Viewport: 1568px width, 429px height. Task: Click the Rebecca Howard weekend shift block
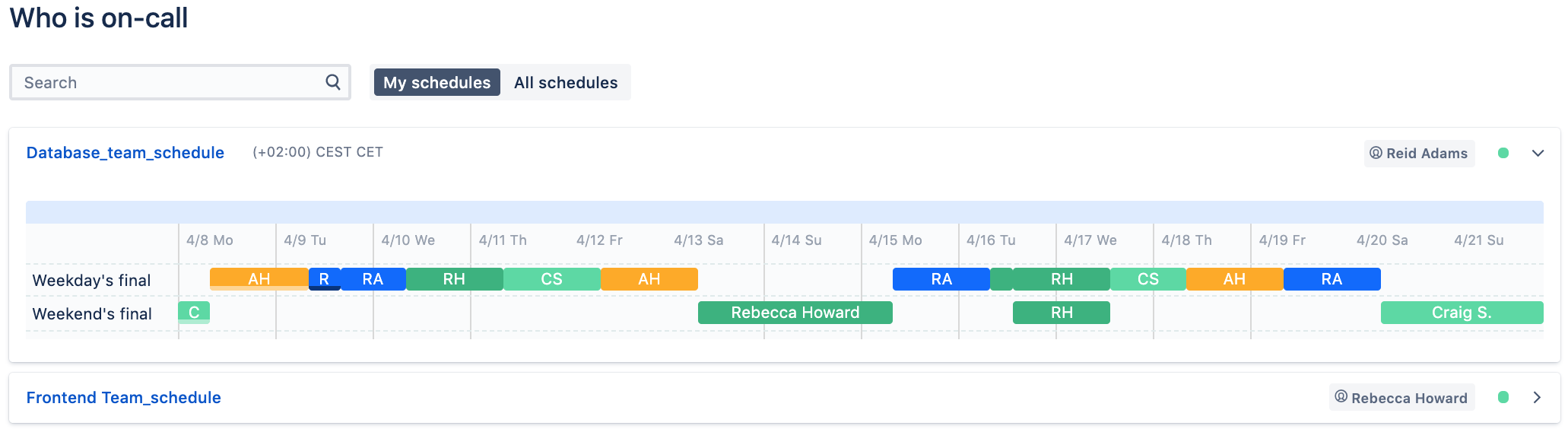pos(795,313)
